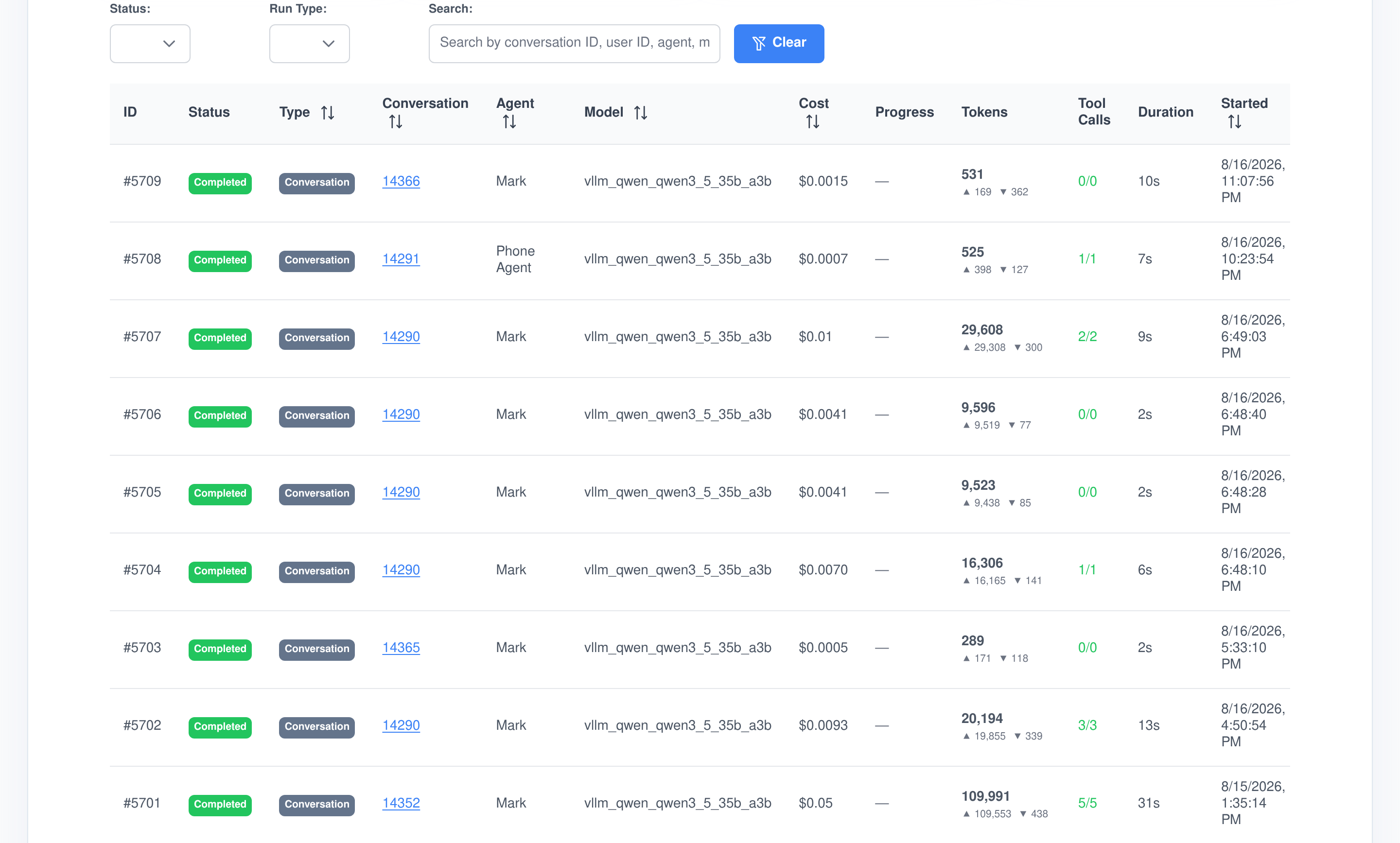Click the Progress column header
Viewport: 1400px width, 843px height.
[904, 112]
